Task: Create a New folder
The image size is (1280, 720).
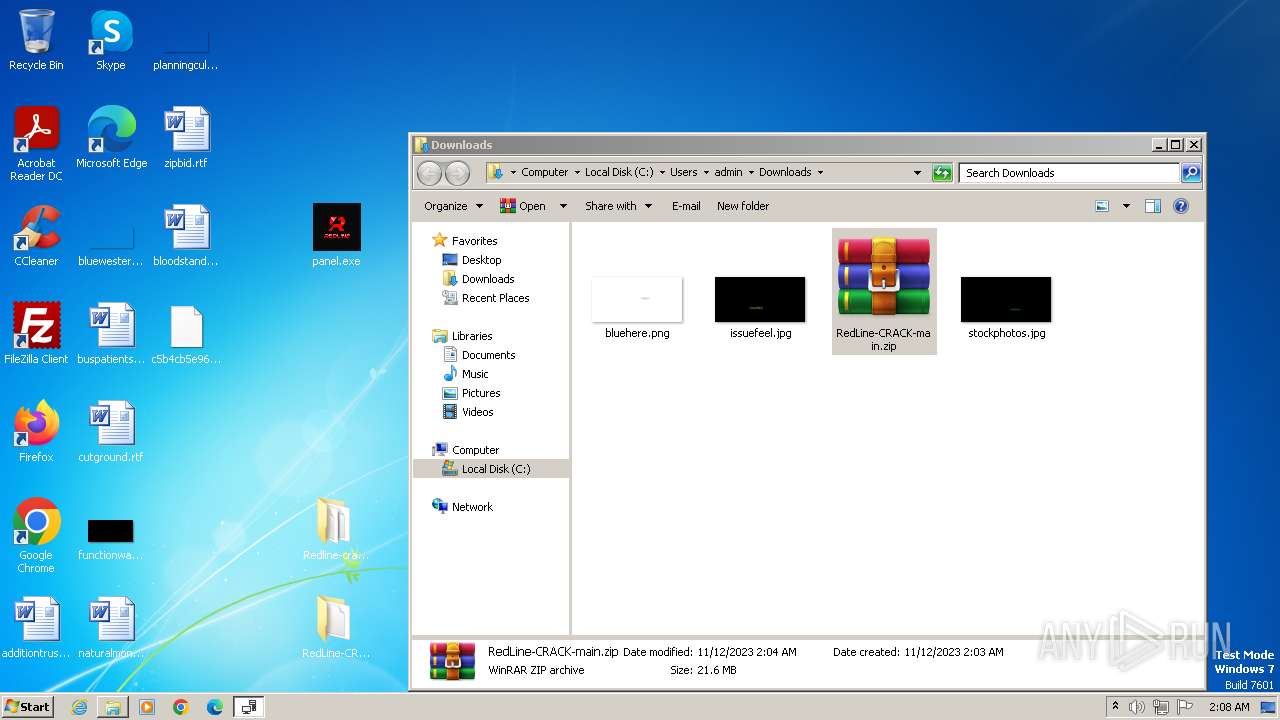Action: coord(743,206)
